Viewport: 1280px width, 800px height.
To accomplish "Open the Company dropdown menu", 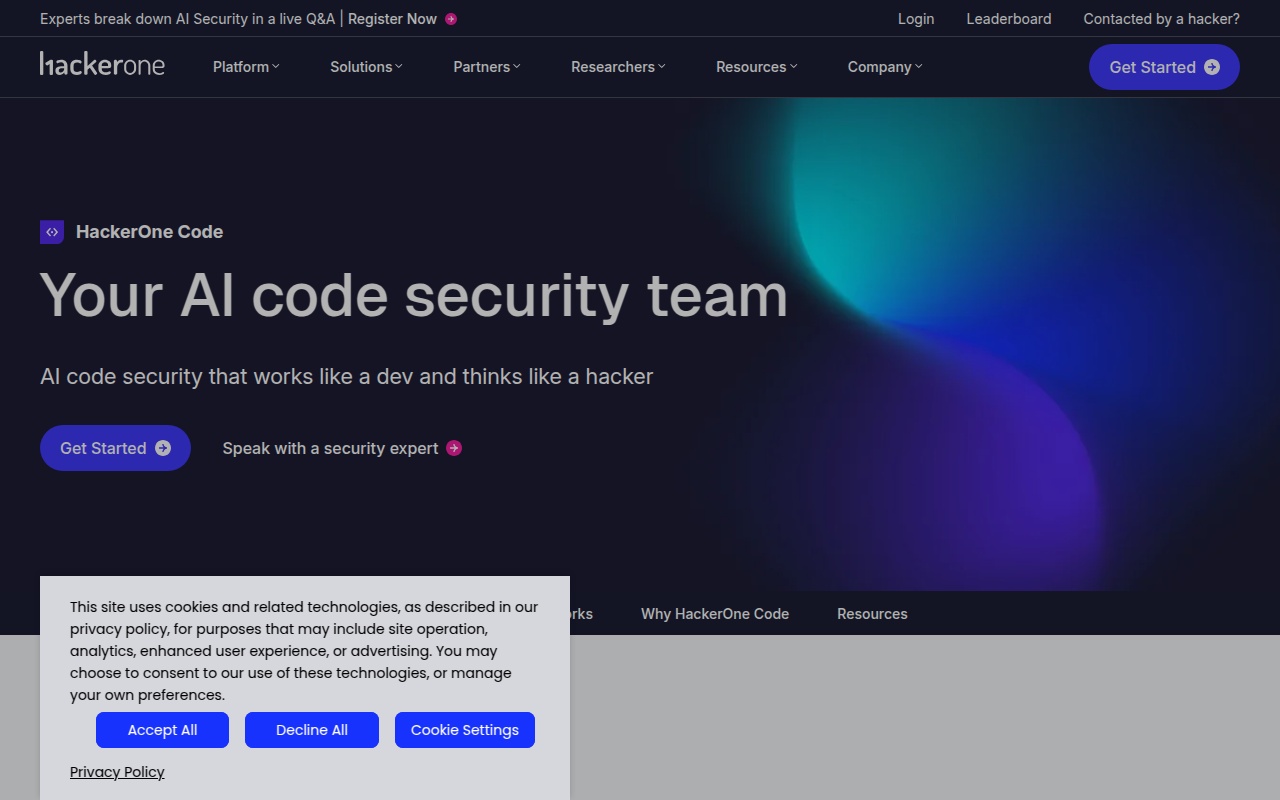I will click(885, 67).
